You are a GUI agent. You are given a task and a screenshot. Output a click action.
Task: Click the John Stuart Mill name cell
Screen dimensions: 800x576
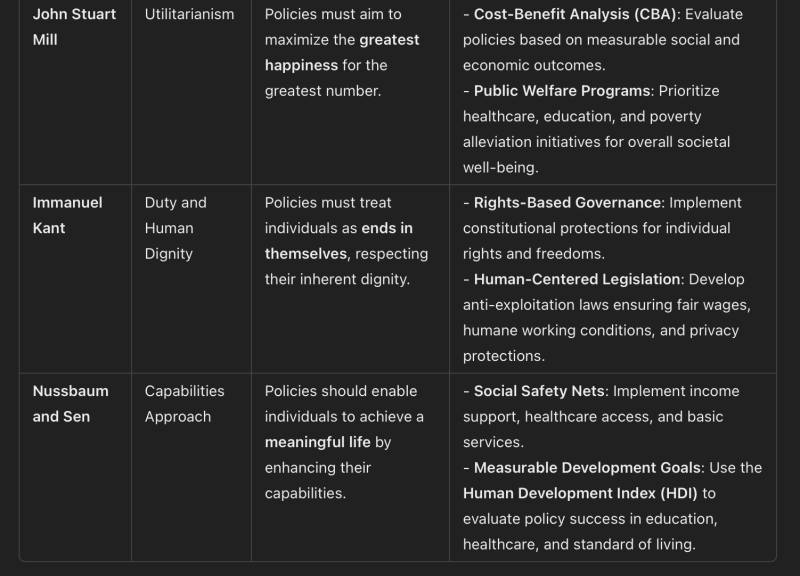(74, 27)
